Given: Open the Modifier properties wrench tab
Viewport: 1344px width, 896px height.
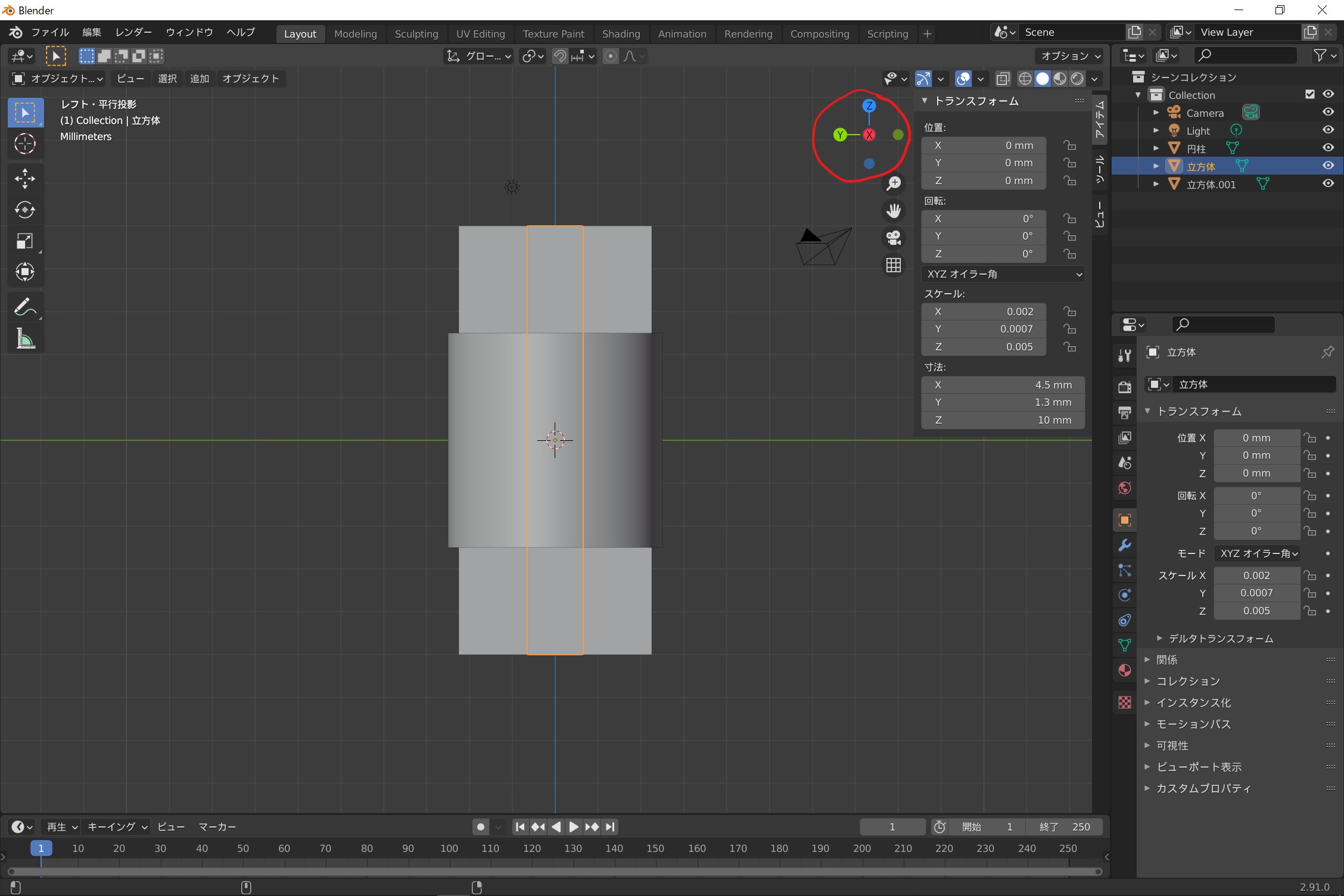Looking at the screenshot, I should click(1124, 545).
